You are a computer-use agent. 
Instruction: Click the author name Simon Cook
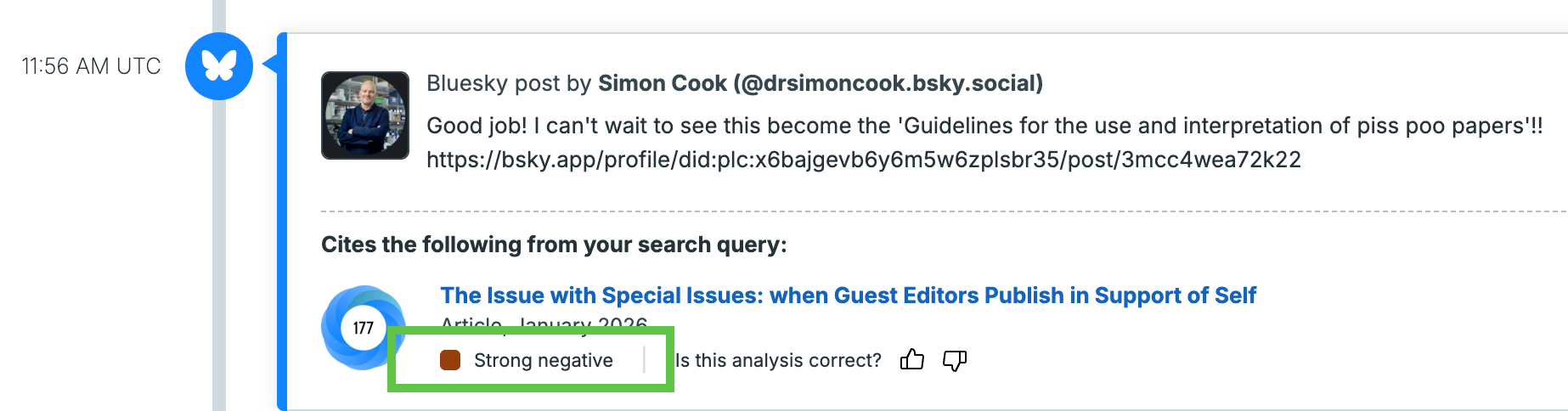coord(663,83)
